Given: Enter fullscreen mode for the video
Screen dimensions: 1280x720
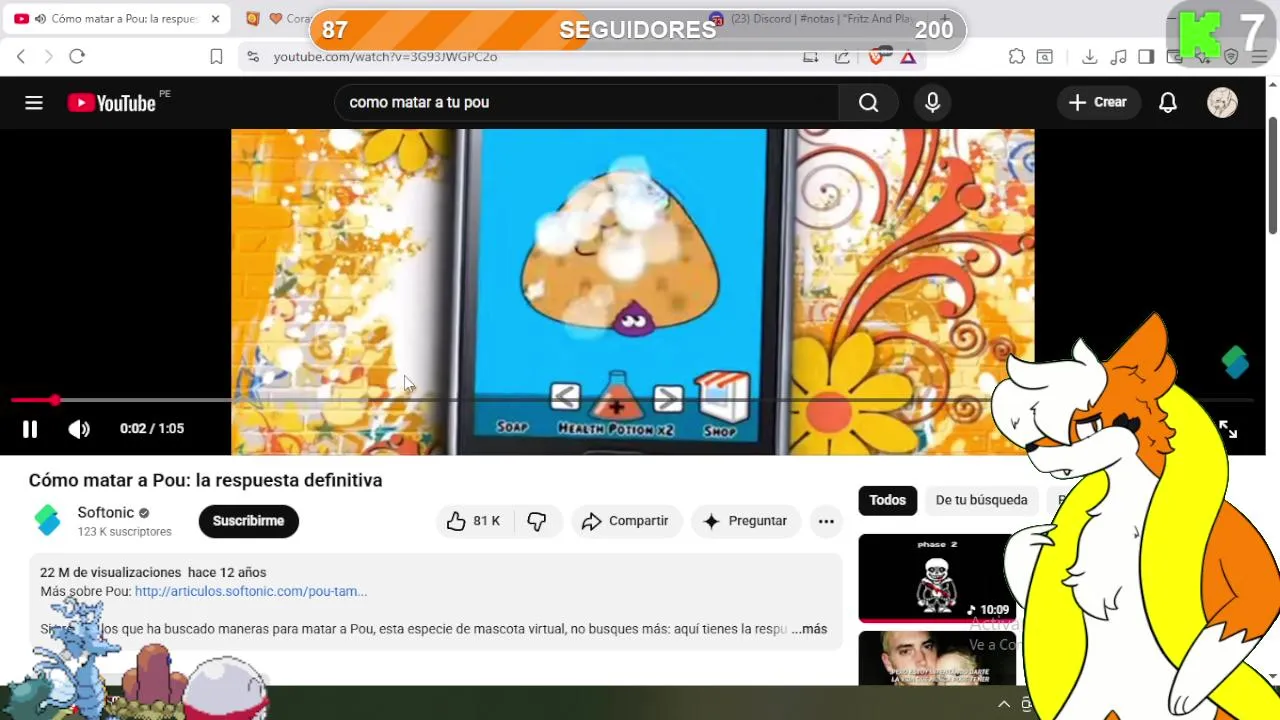Looking at the screenshot, I should point(1228,429).
